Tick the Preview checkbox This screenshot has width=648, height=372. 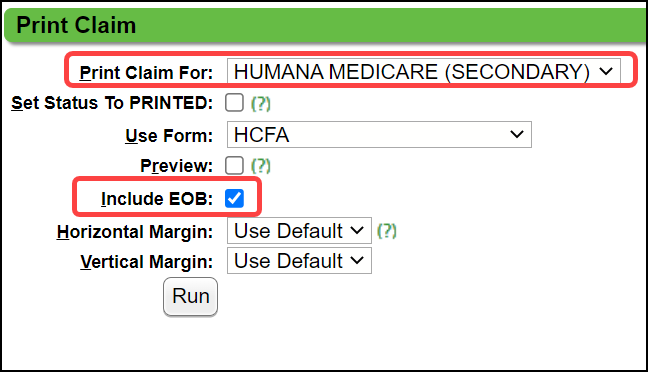coord(234,166)
